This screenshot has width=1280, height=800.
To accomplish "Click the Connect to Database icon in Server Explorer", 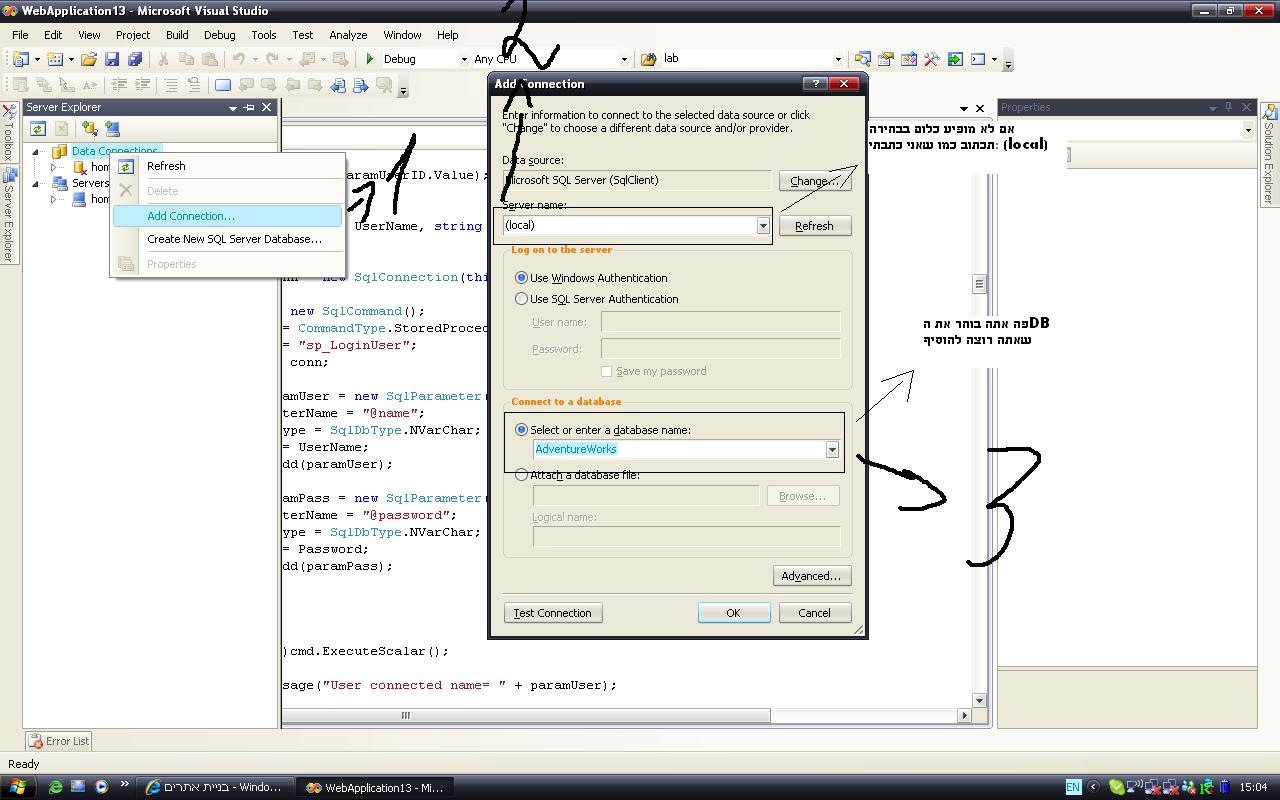I will (x=90, y=128).
